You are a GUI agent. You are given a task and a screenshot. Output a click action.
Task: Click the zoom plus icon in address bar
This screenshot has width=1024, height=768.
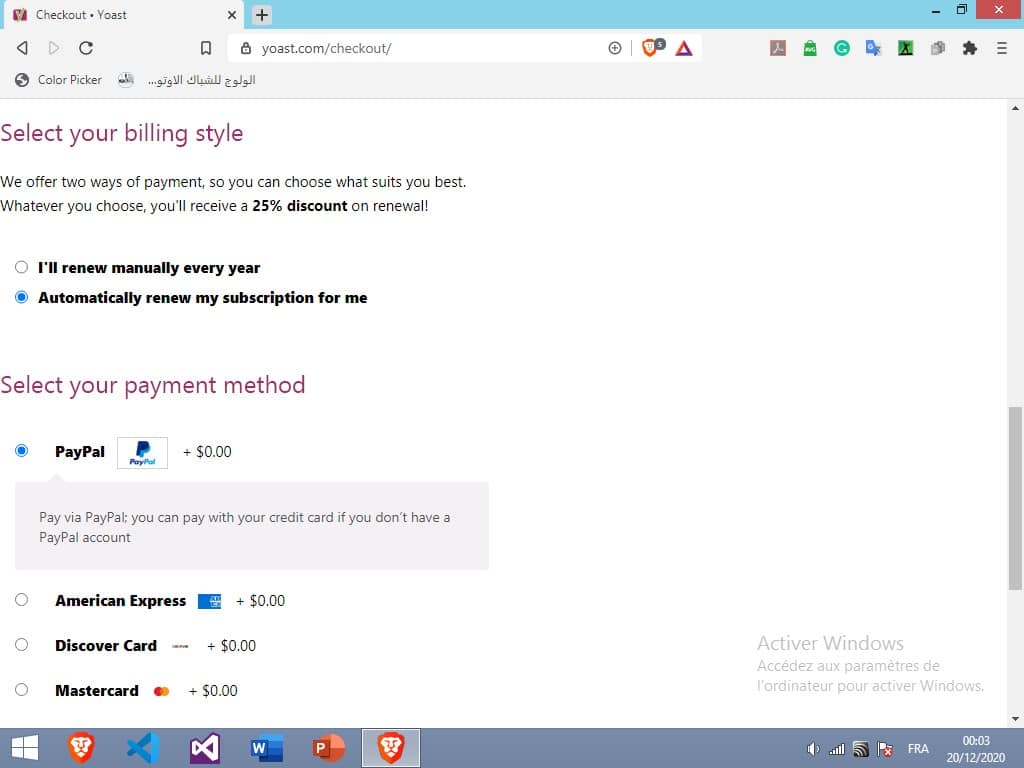tap(615, 48)
